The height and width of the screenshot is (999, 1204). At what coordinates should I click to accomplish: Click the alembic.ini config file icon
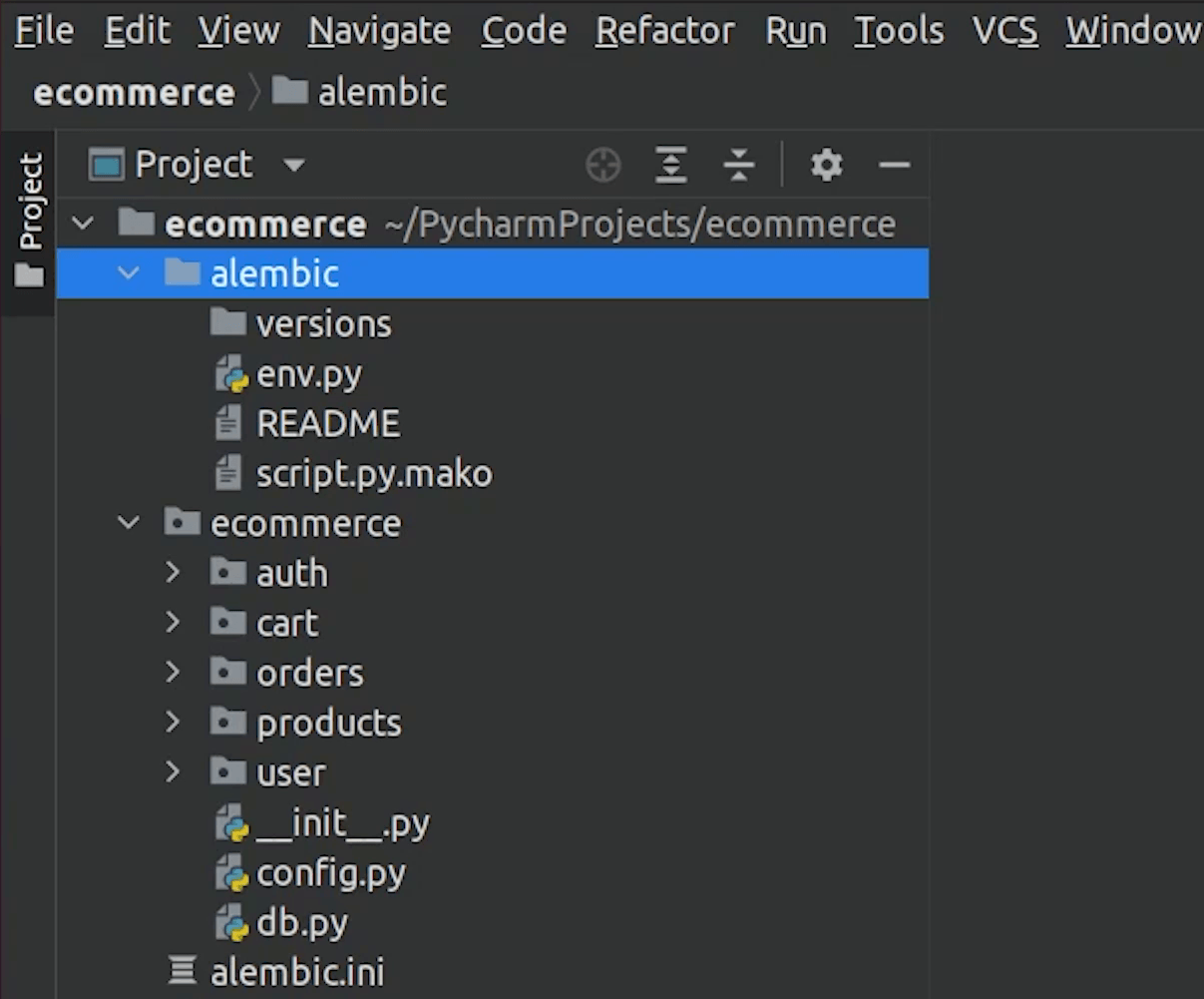183,972
